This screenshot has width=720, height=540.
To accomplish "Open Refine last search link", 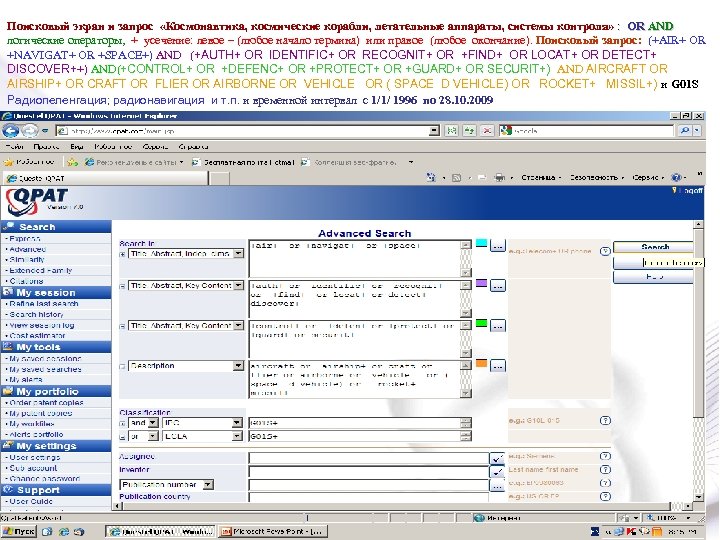I will pyautogui.click(x=44, y=304).
